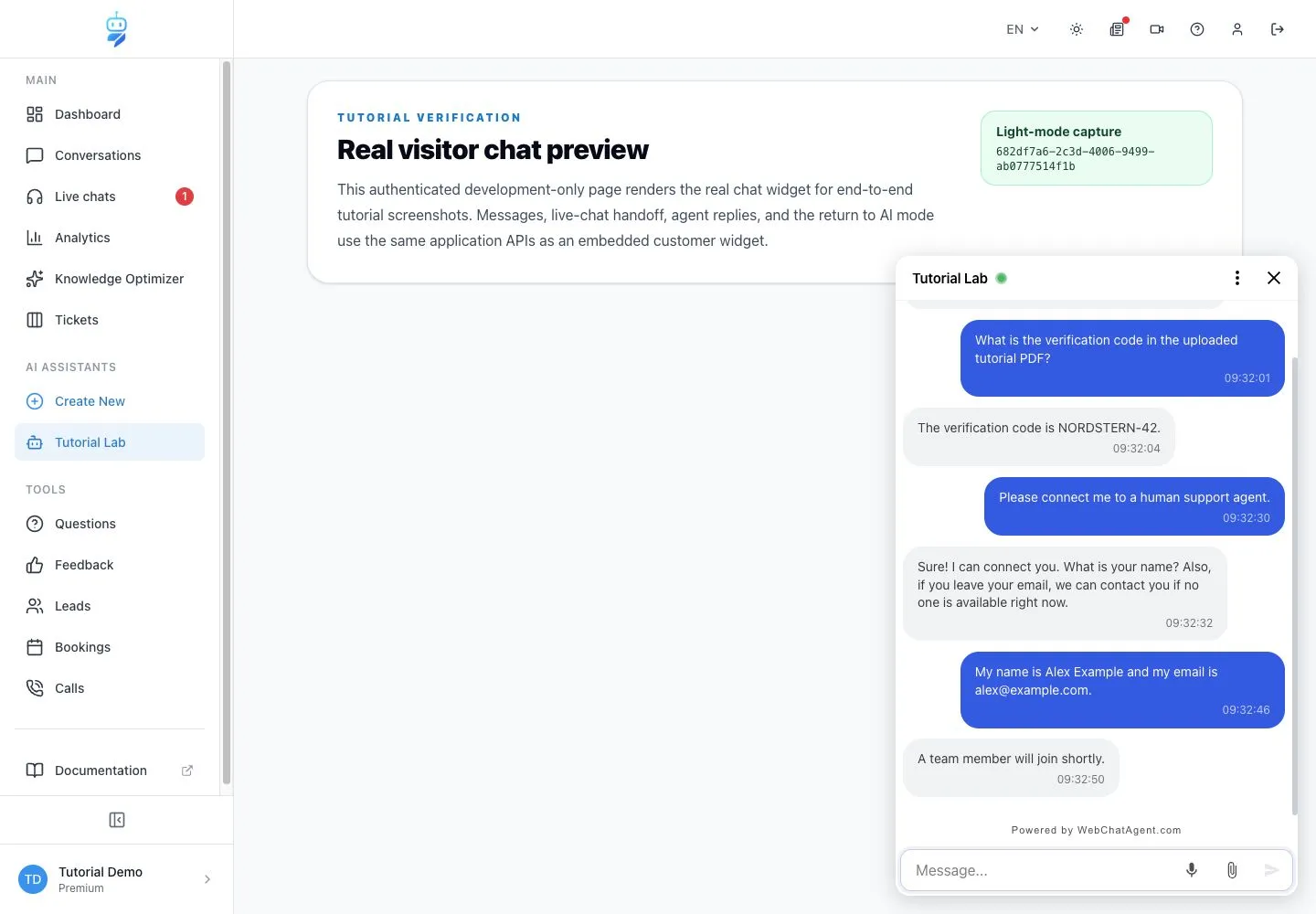Click the sidebar vertical scrollbar
This screenshot has height=914, width=1316.
tap(227, 422)
